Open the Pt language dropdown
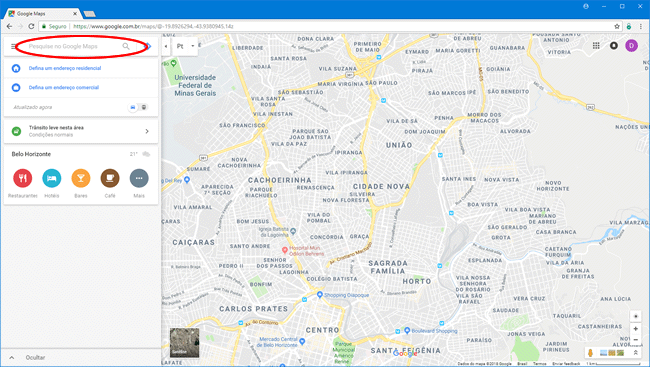Viewport: 650px width, 367px height. pos(185,46)
